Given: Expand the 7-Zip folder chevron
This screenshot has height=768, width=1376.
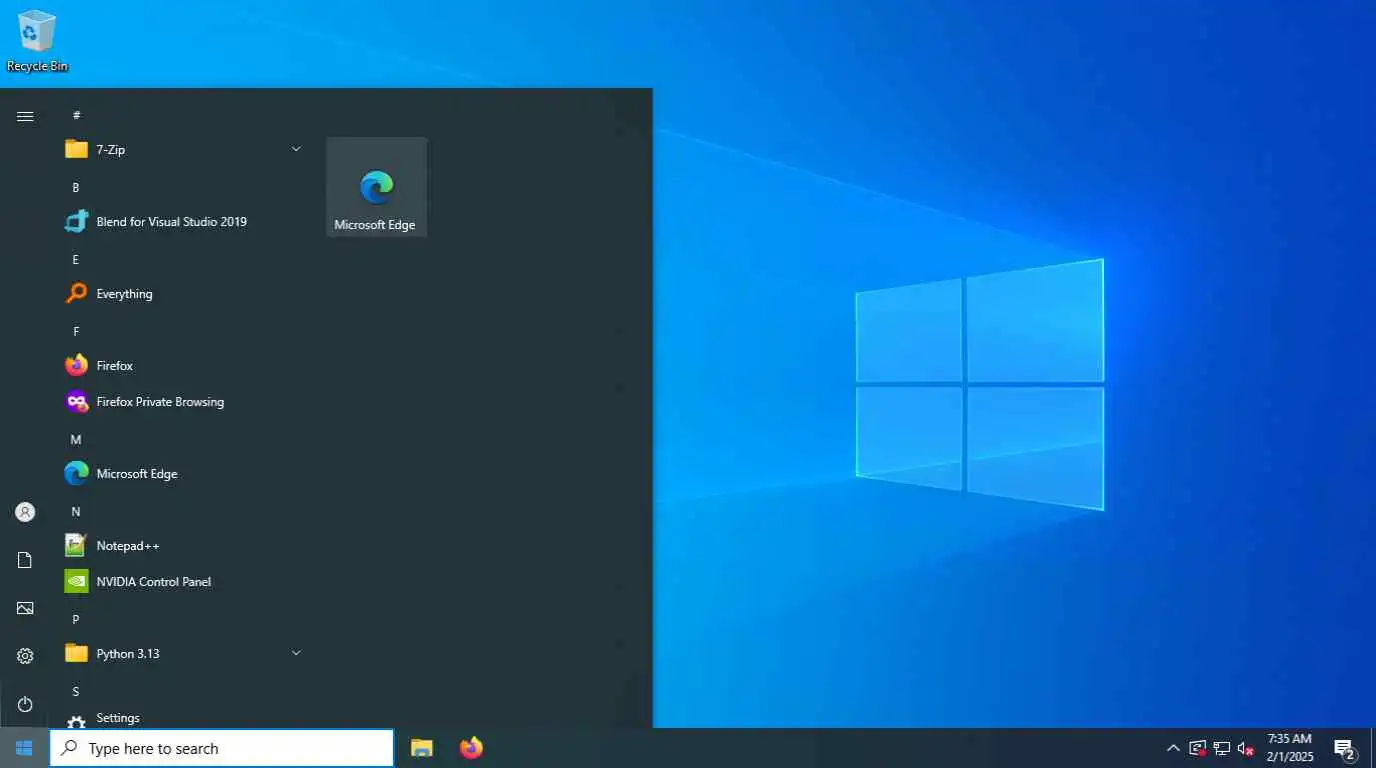Looking at the screenshot, I should [296, 149].
